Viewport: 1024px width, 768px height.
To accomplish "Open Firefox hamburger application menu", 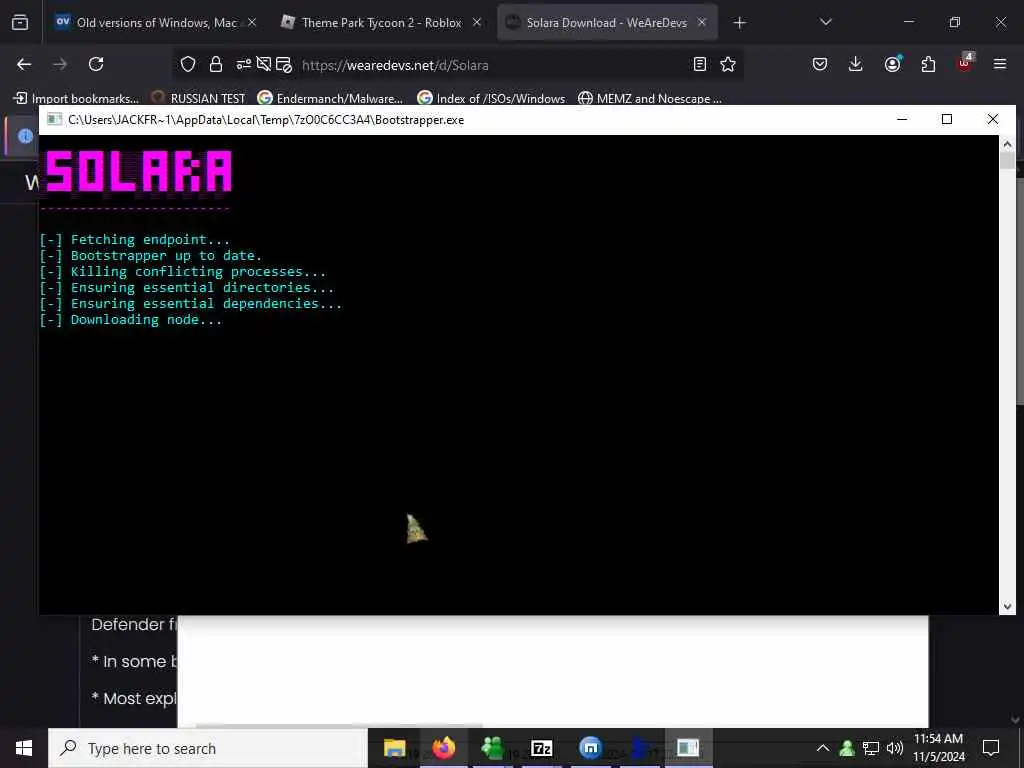I will coord(1000,64).
